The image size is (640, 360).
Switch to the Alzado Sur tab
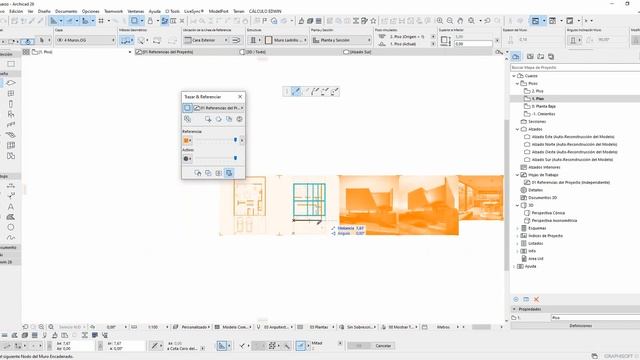coord(358,52)
